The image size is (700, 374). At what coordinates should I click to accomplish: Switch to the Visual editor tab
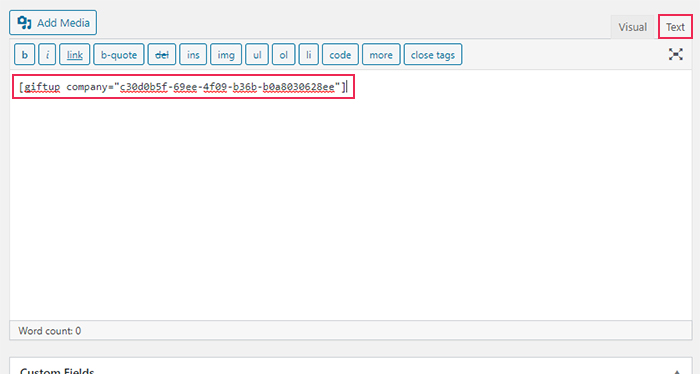(632, 27)
